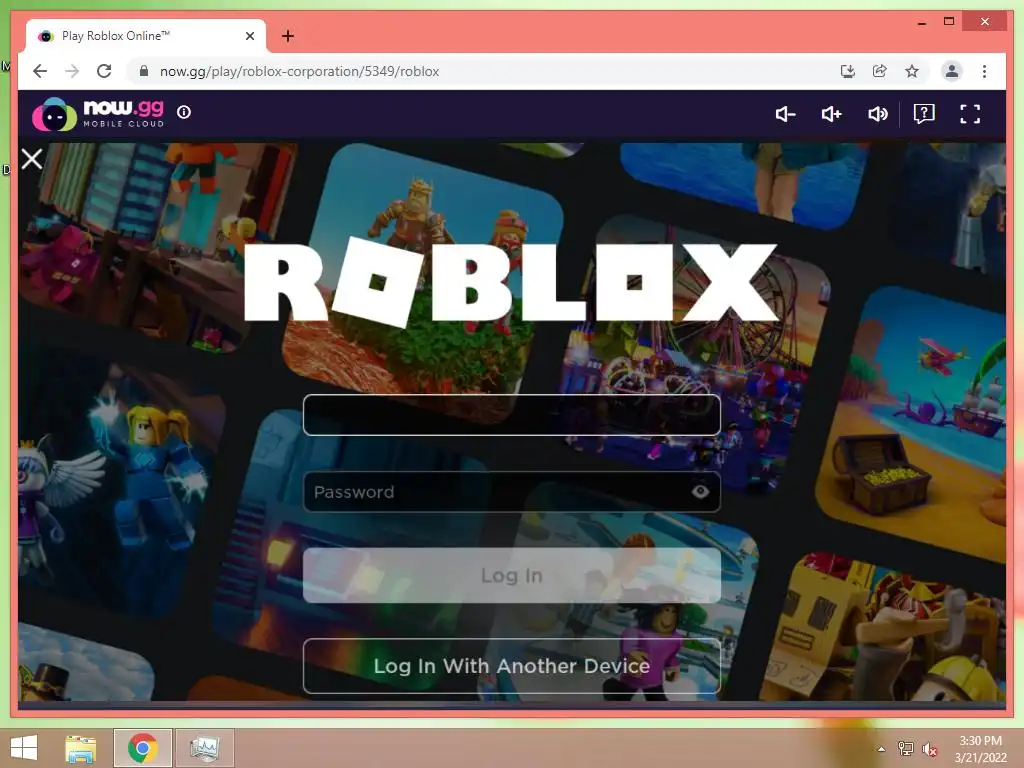Click the username input field
Viewport: 1024px width, 768px height.
pos(511,415)
